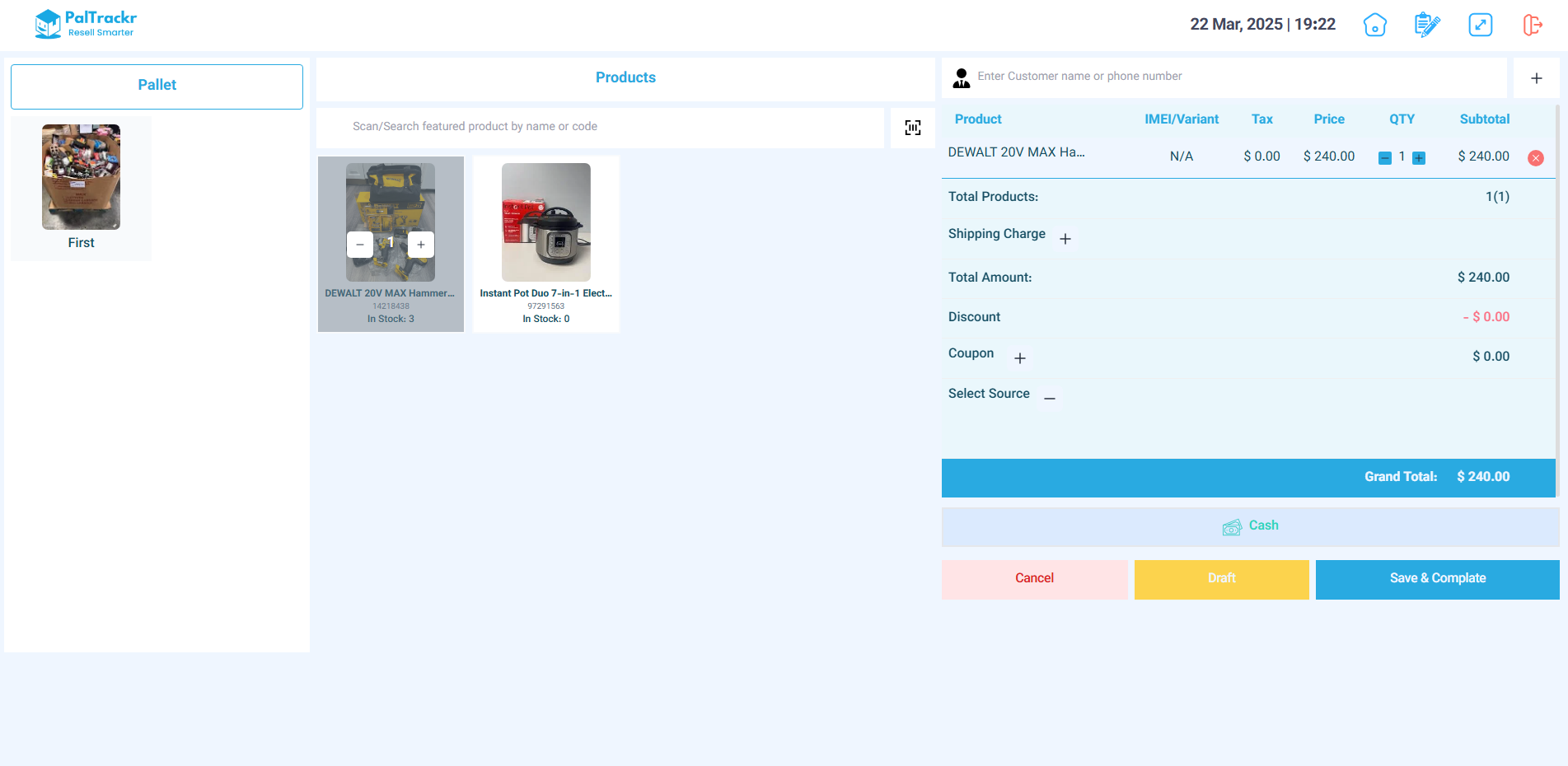The height and width of the screenshot is (766, 1568).
Task: Click the Draft button
Action: 1222,579
